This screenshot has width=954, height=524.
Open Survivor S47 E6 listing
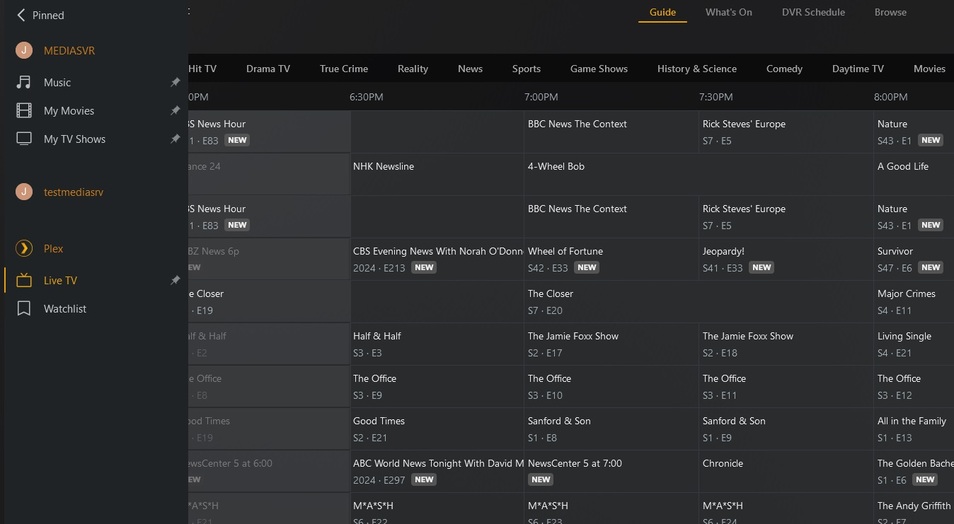pyautogui.click(x=914, y=259)
